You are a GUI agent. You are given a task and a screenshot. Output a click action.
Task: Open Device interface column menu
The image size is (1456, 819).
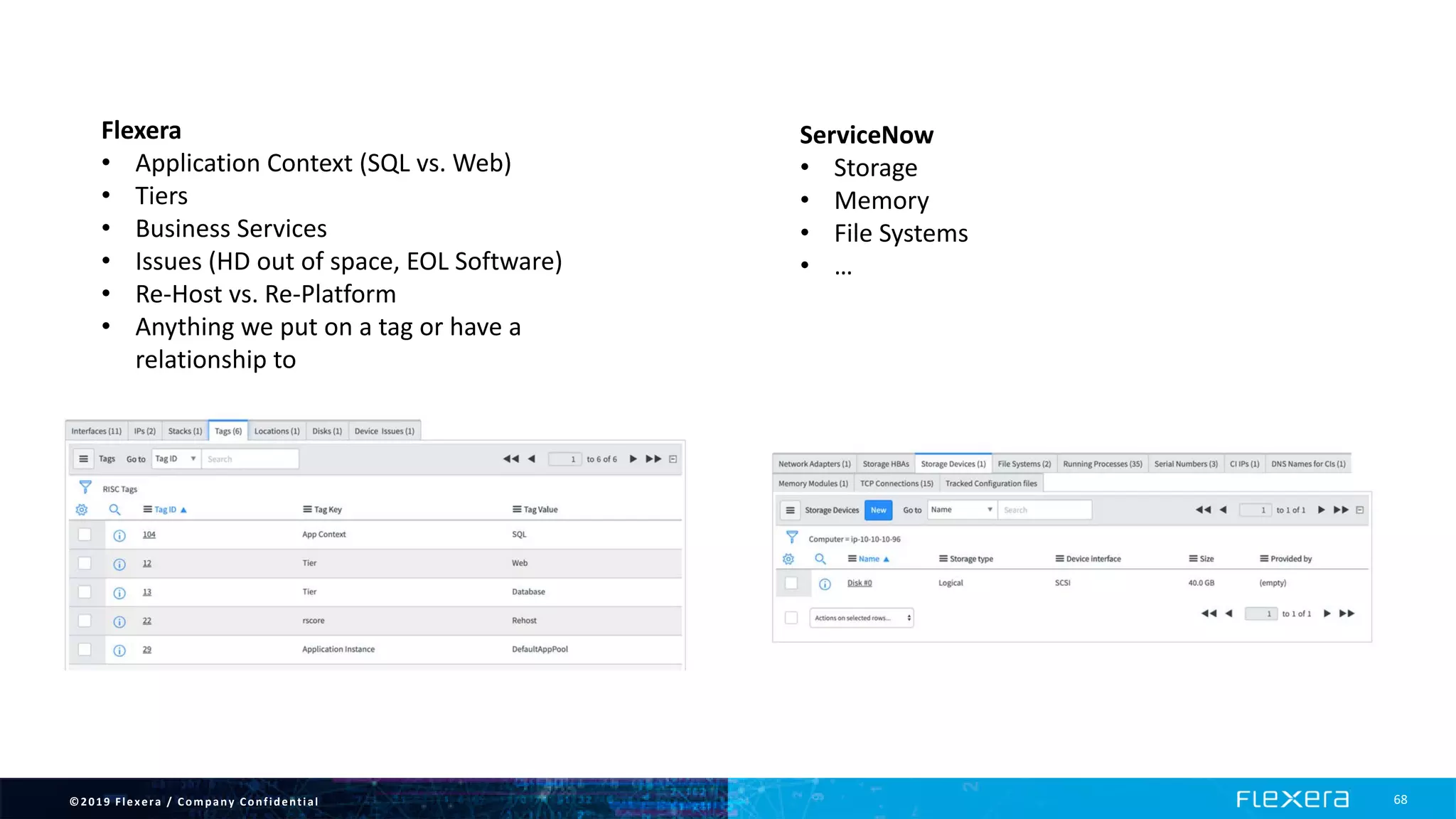(x=1059, y=559)
